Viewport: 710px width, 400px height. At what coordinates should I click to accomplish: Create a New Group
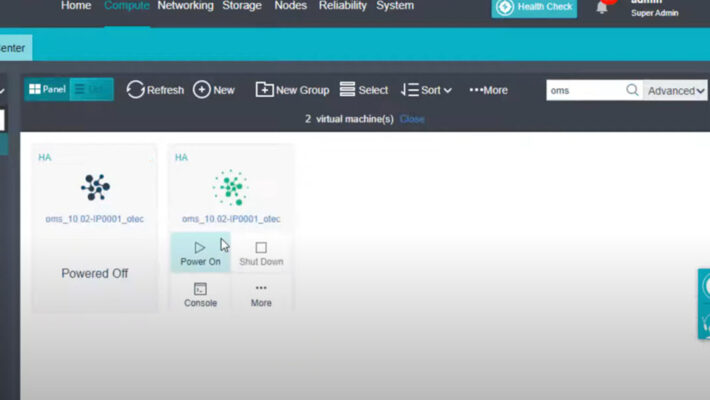click(292, 90)
